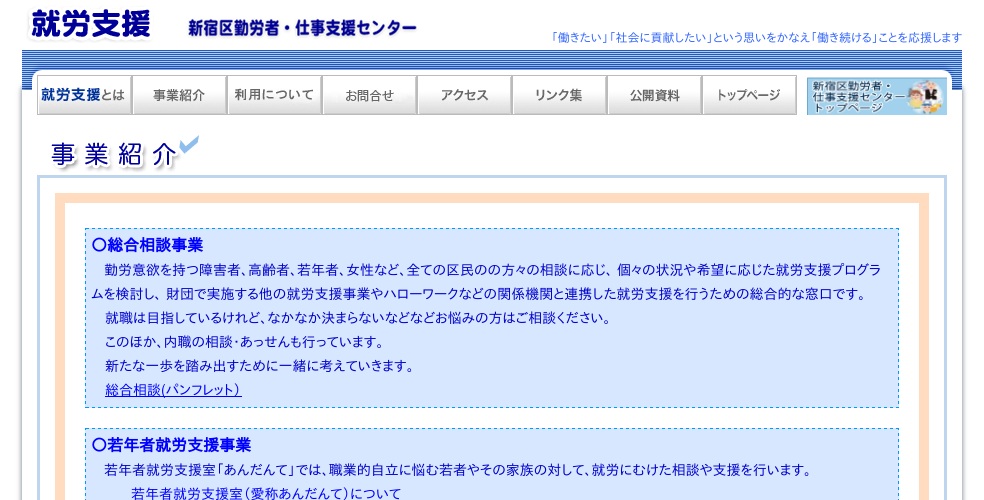
Task: Open the 就労支援とは navigation tab
Action: pyautogui.click(x=83, y=95)
